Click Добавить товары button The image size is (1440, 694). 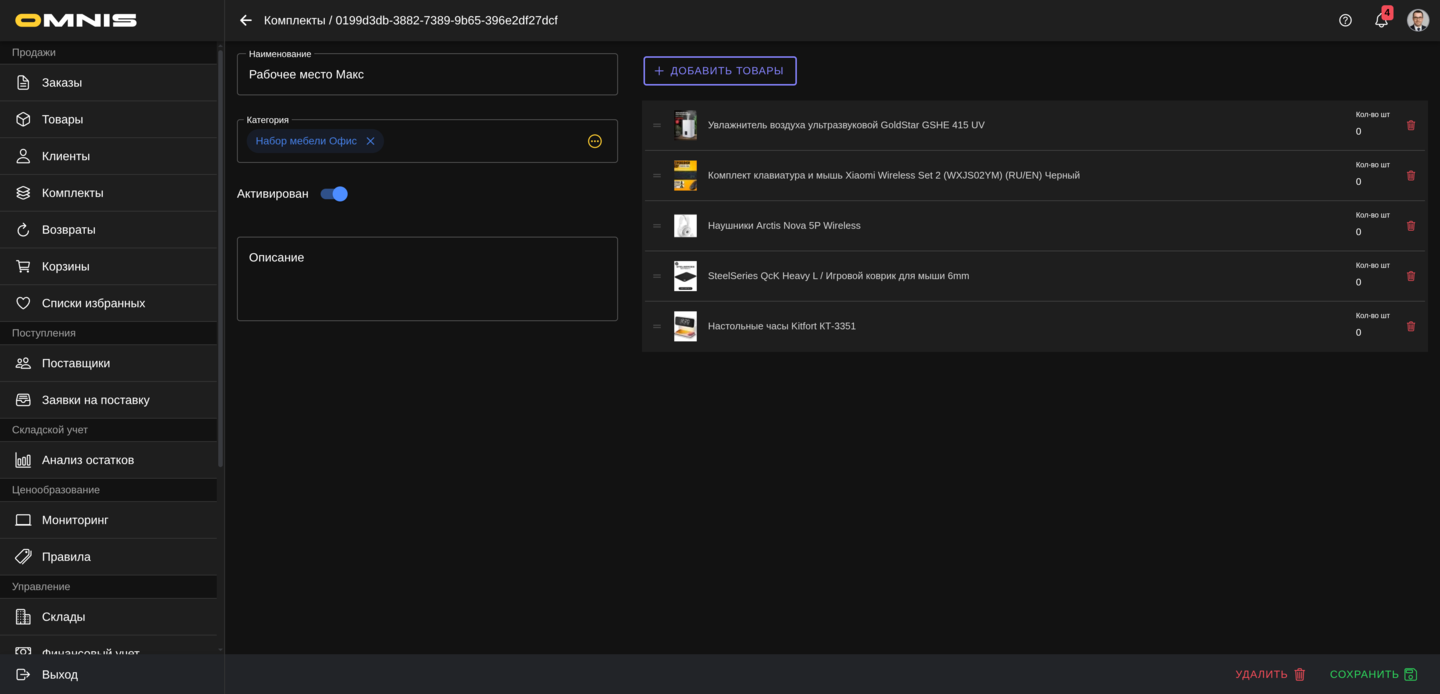point(720,71)
